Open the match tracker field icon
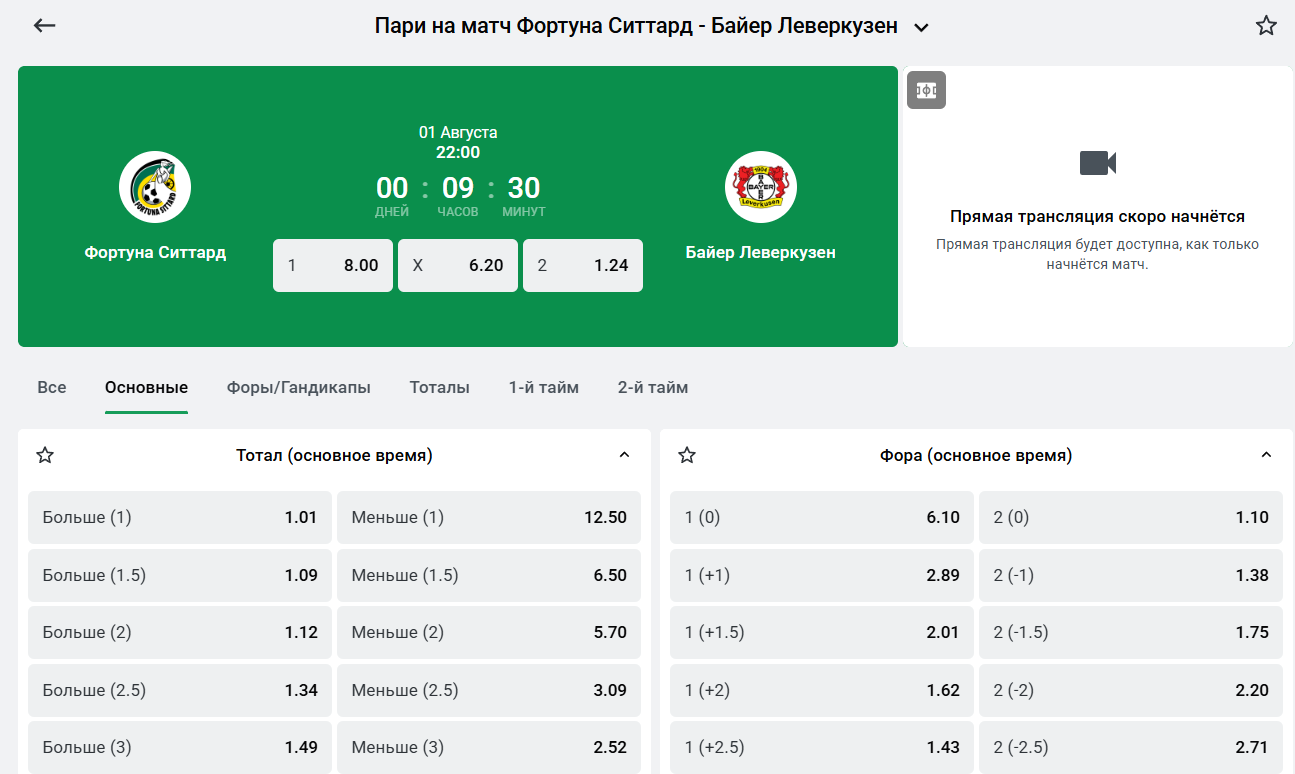Screen dimensions: 1295x774 coord(926,90)
